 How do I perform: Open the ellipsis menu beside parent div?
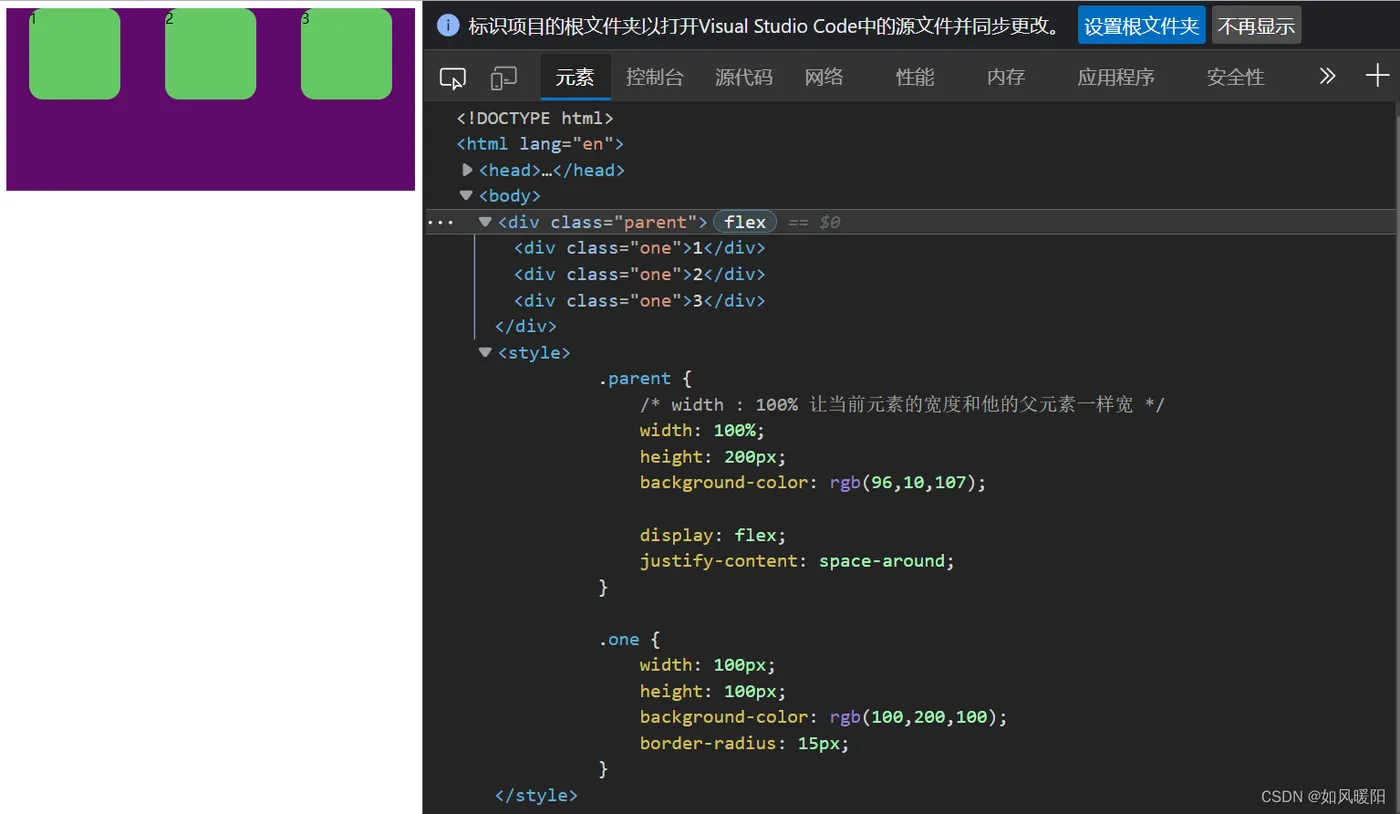pos(441,222)
